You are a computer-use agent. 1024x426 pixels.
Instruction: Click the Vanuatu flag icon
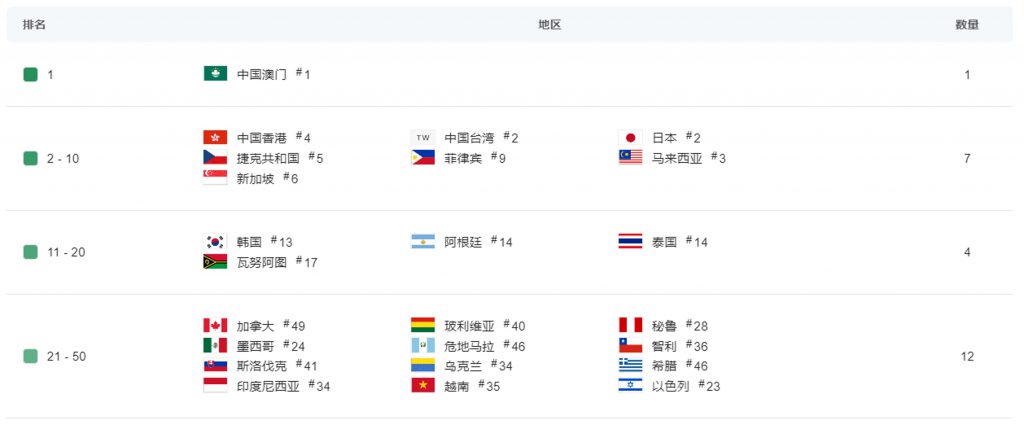tap(215, 262)
